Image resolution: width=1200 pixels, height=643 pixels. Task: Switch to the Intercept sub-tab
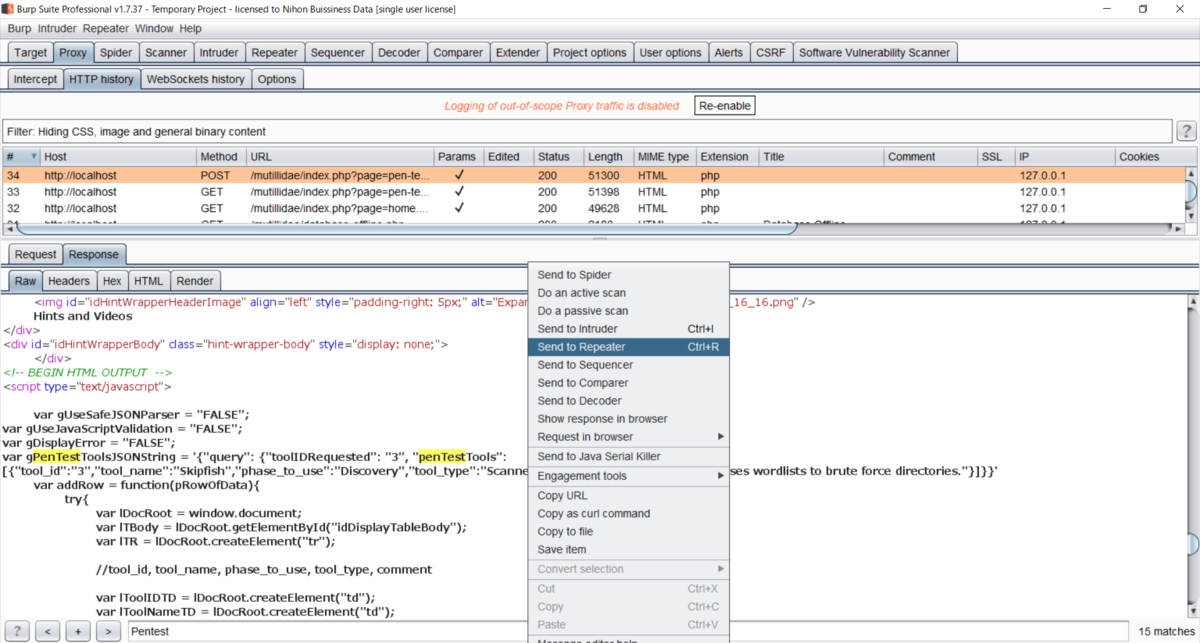(x=35, y=79)
